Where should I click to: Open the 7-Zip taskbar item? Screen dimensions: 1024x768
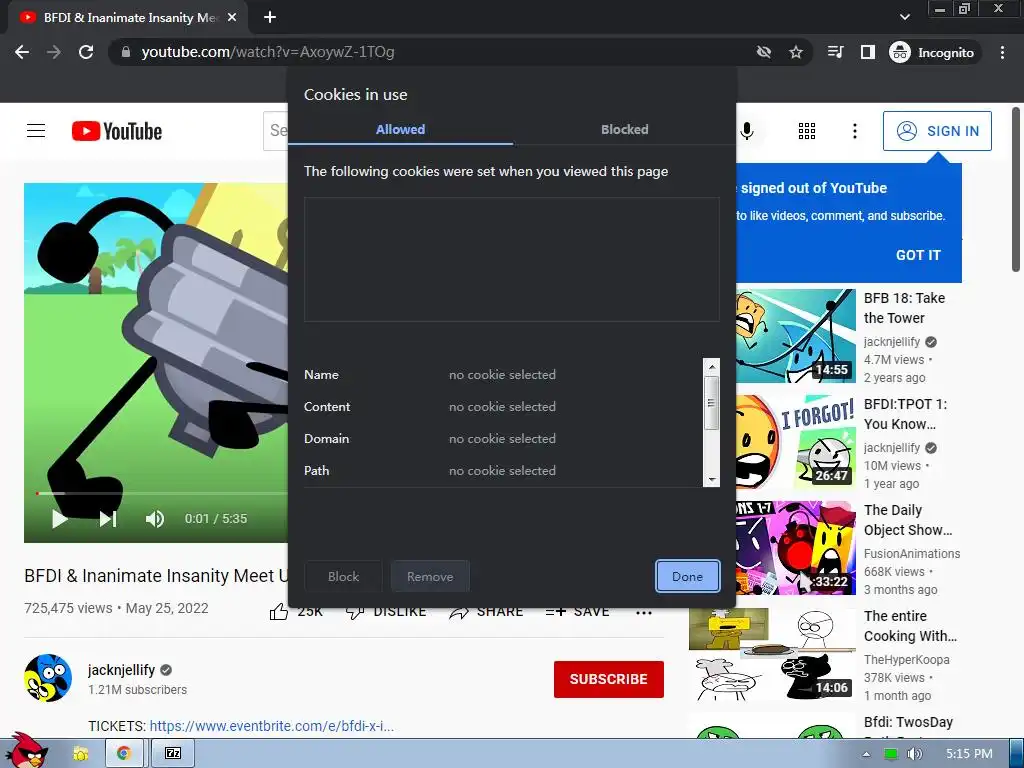[x=173, y=754]
